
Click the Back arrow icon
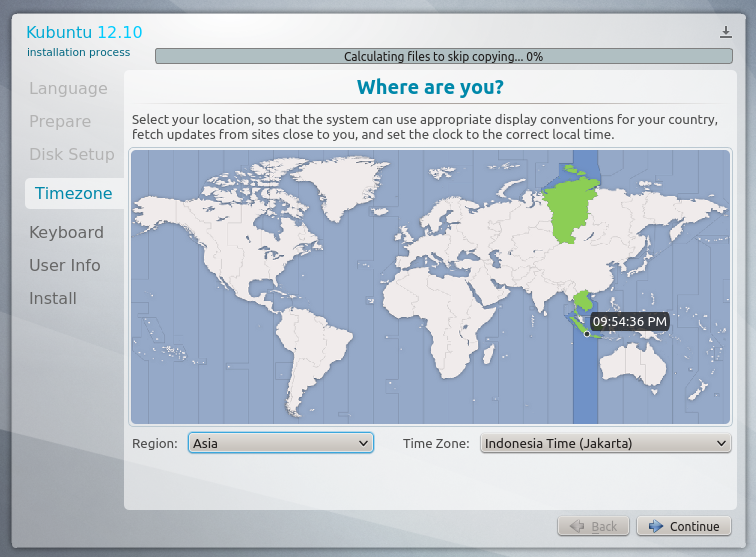click(x=577, y=526)
